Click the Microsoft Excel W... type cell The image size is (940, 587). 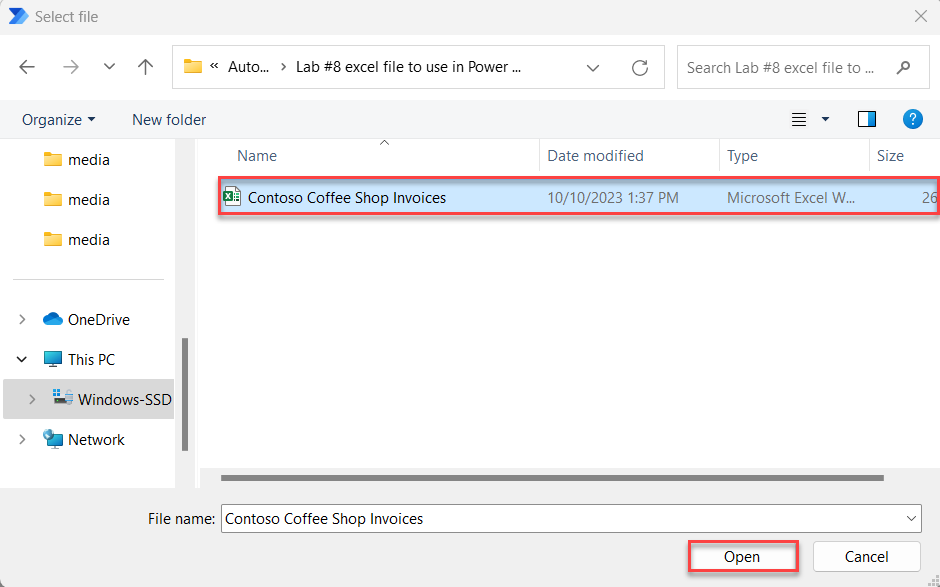coord(791,198)
